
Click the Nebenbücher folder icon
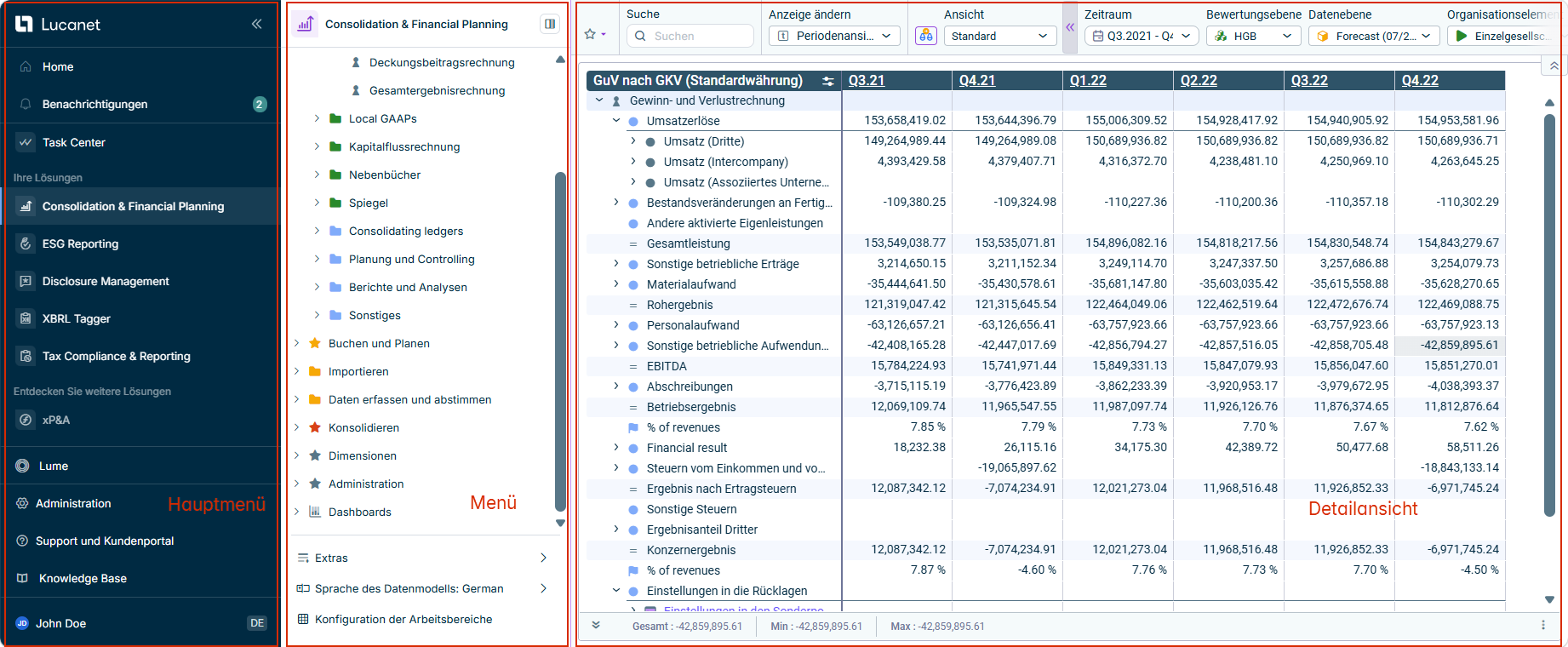tap(335, 175)
